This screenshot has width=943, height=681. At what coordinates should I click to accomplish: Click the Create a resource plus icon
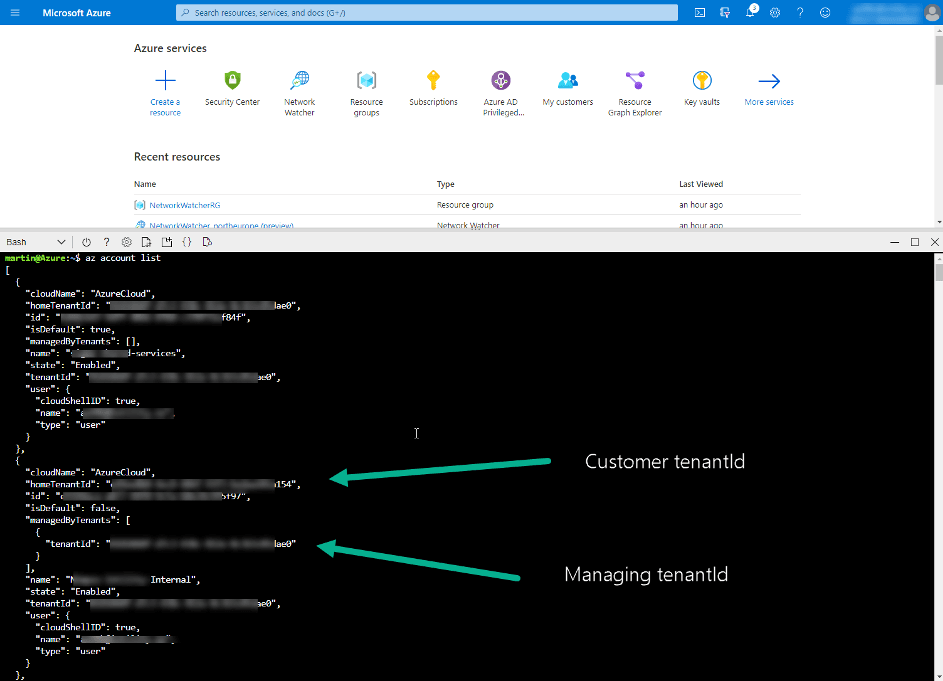(x=165, y=80)
